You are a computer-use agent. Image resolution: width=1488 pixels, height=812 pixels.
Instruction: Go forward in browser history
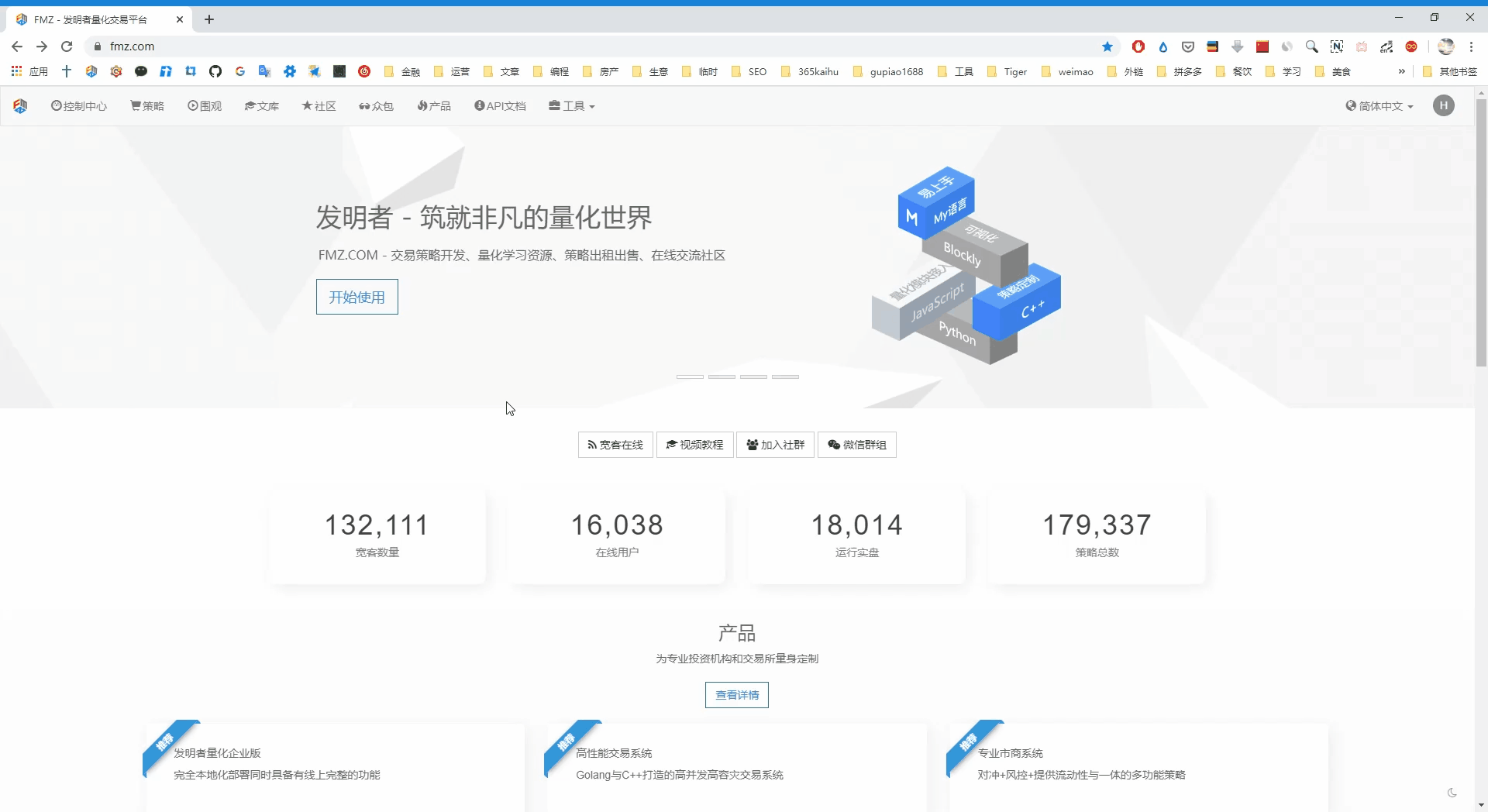[x=42, y=46]
